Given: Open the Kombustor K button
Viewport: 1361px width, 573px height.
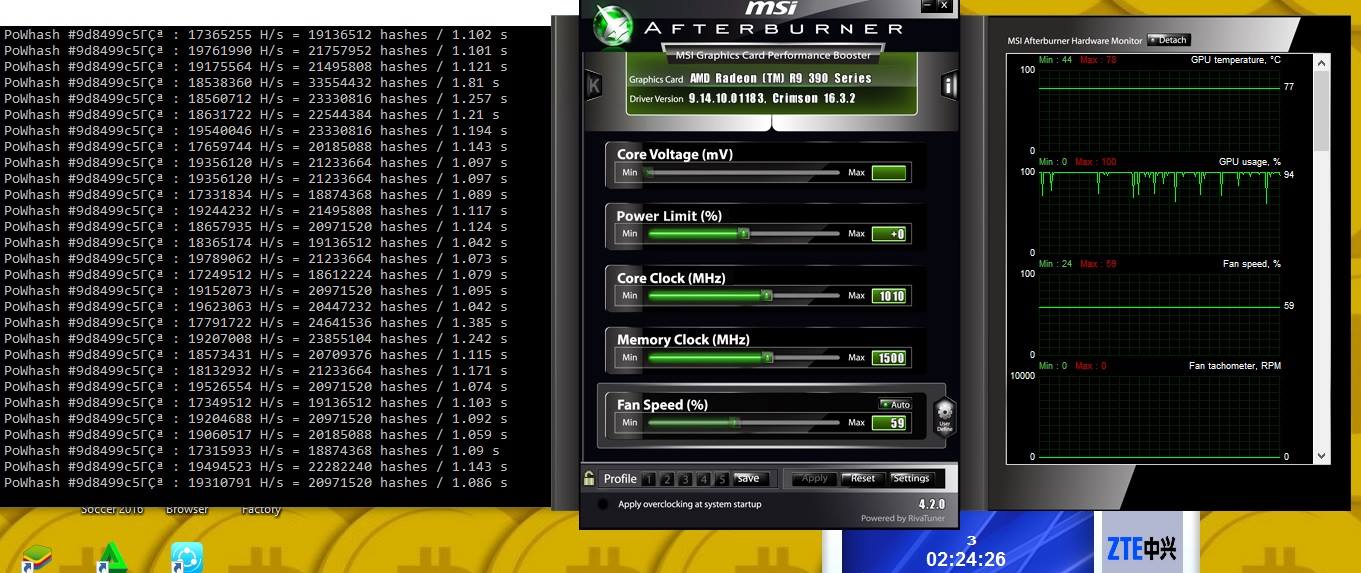Looking at the screenshot, I should click(593, 85).
